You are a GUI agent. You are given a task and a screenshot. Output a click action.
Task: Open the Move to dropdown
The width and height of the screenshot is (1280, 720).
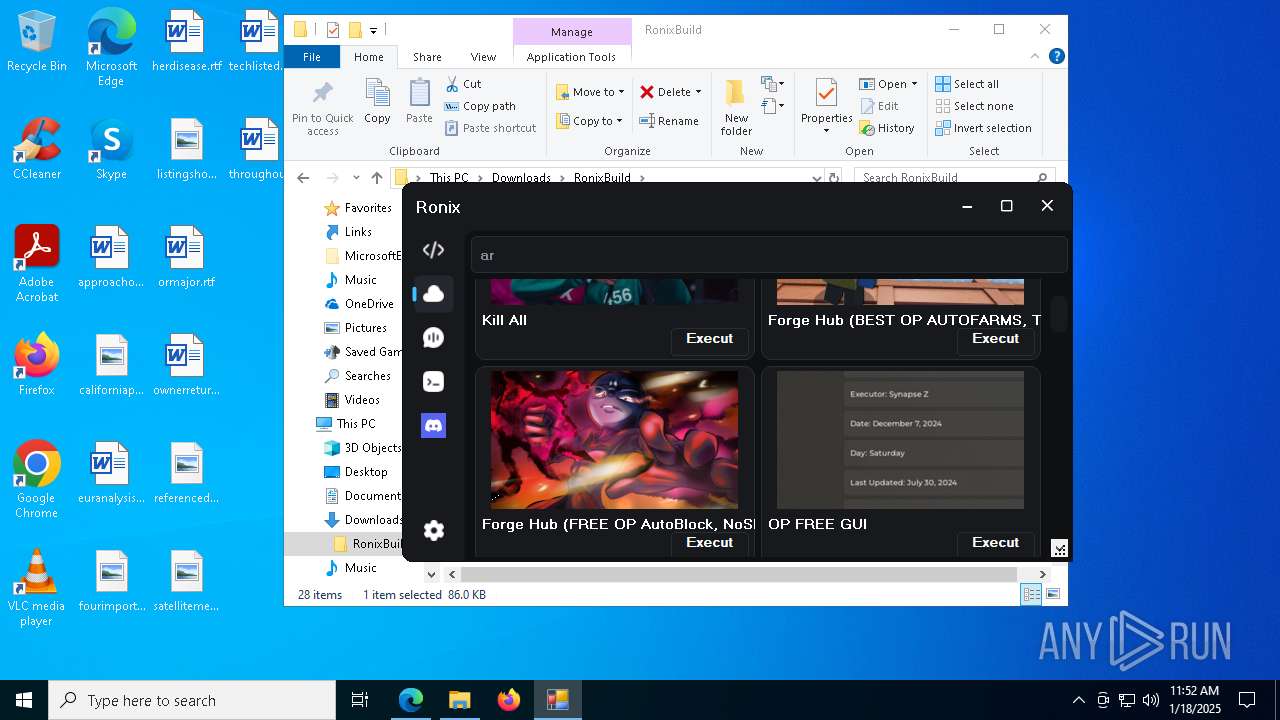(x=590, y=92)
